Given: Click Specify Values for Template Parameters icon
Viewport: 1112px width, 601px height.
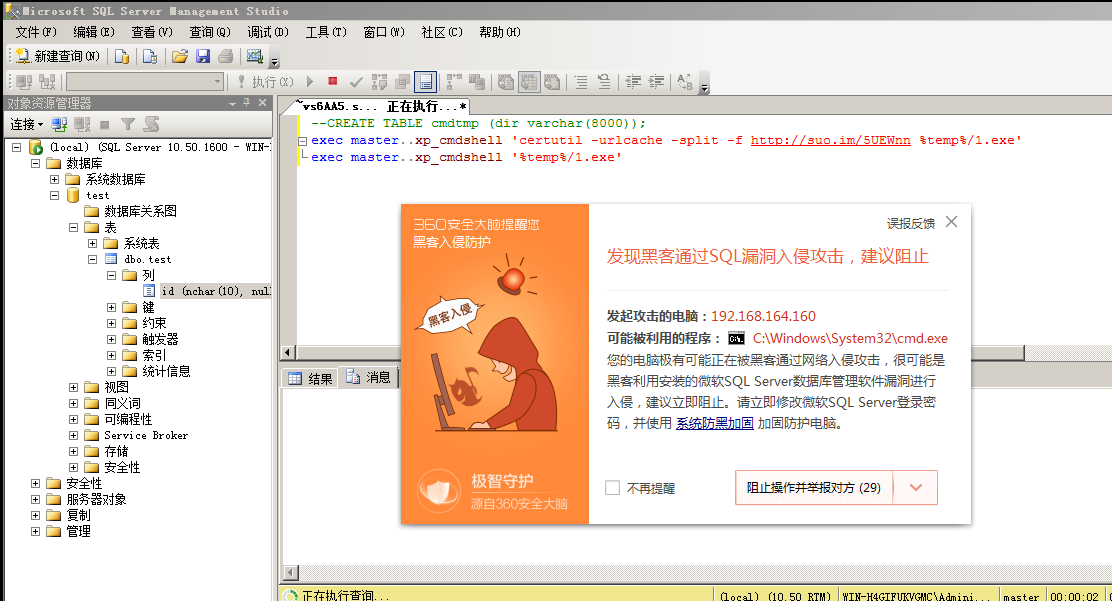Looking at the screenshot, I should (x=684, y=82).
